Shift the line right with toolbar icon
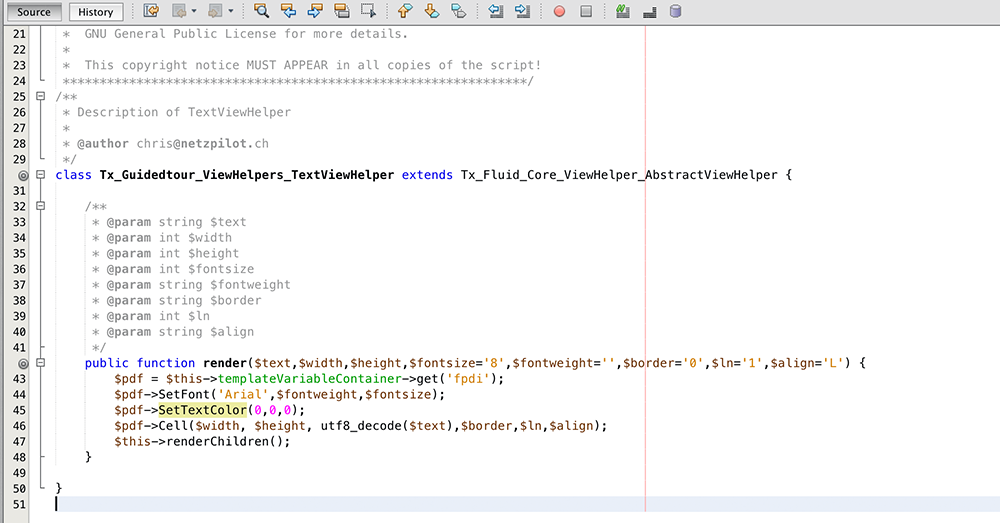Viewport: 1000px width, 523px height. [523, 12]
